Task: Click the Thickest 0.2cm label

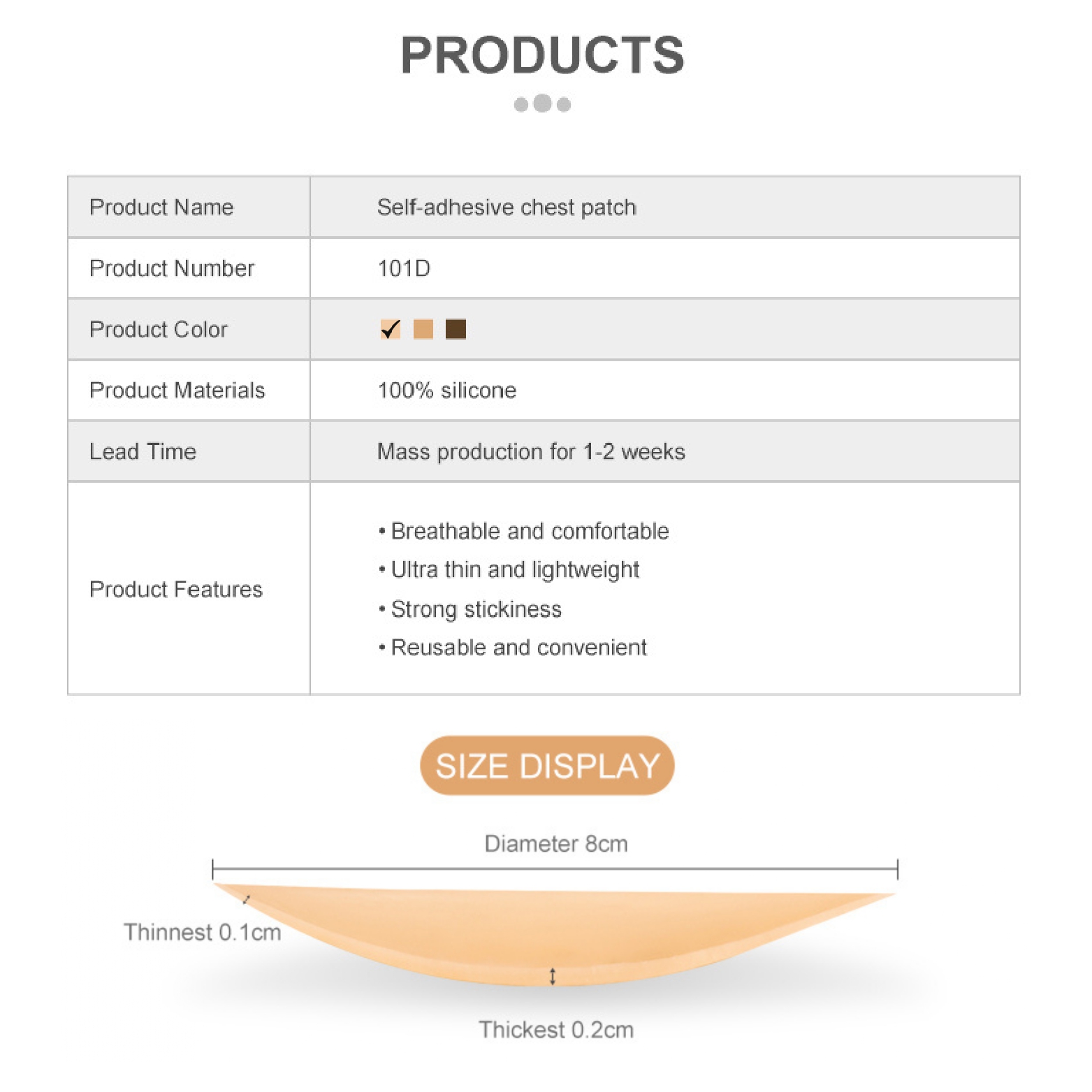Action: coord(556,1030)
